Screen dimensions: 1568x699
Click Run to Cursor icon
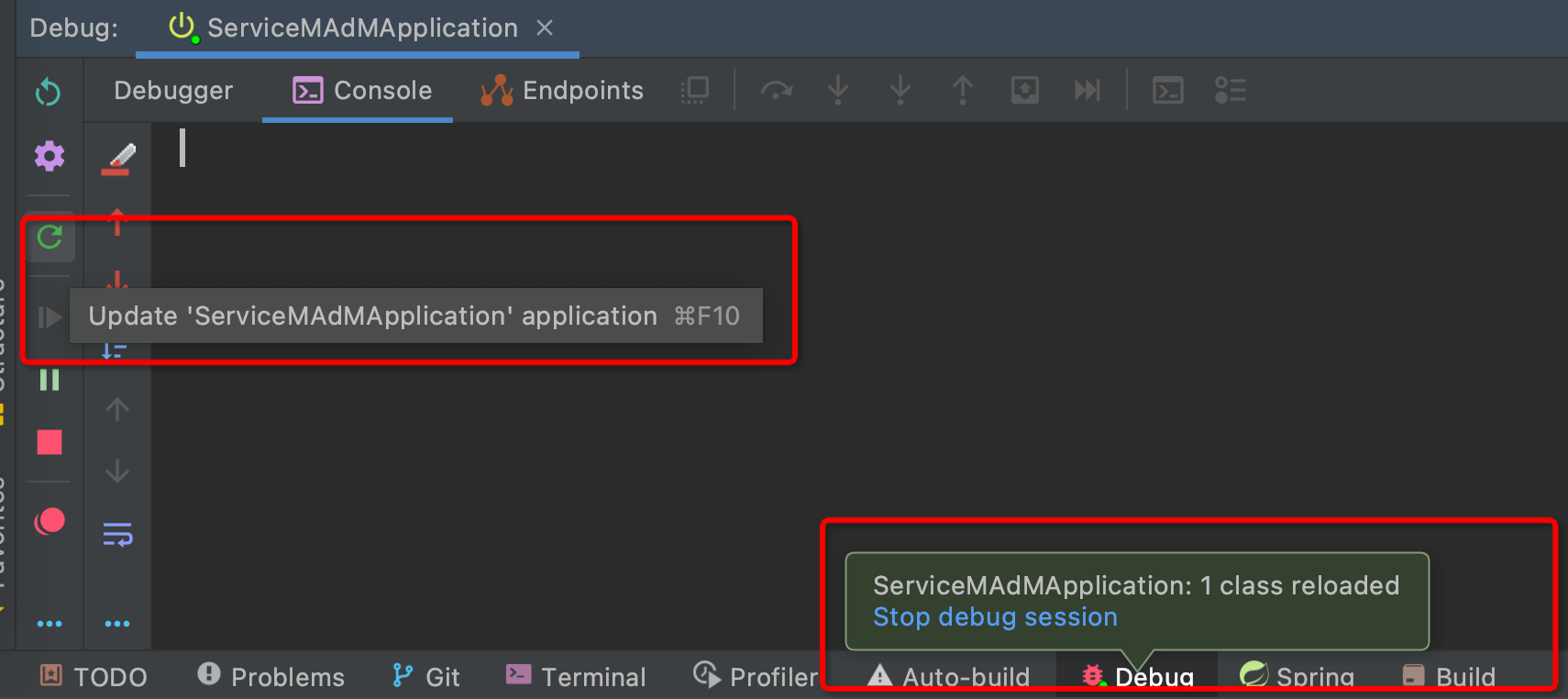tap(1088, 90)
